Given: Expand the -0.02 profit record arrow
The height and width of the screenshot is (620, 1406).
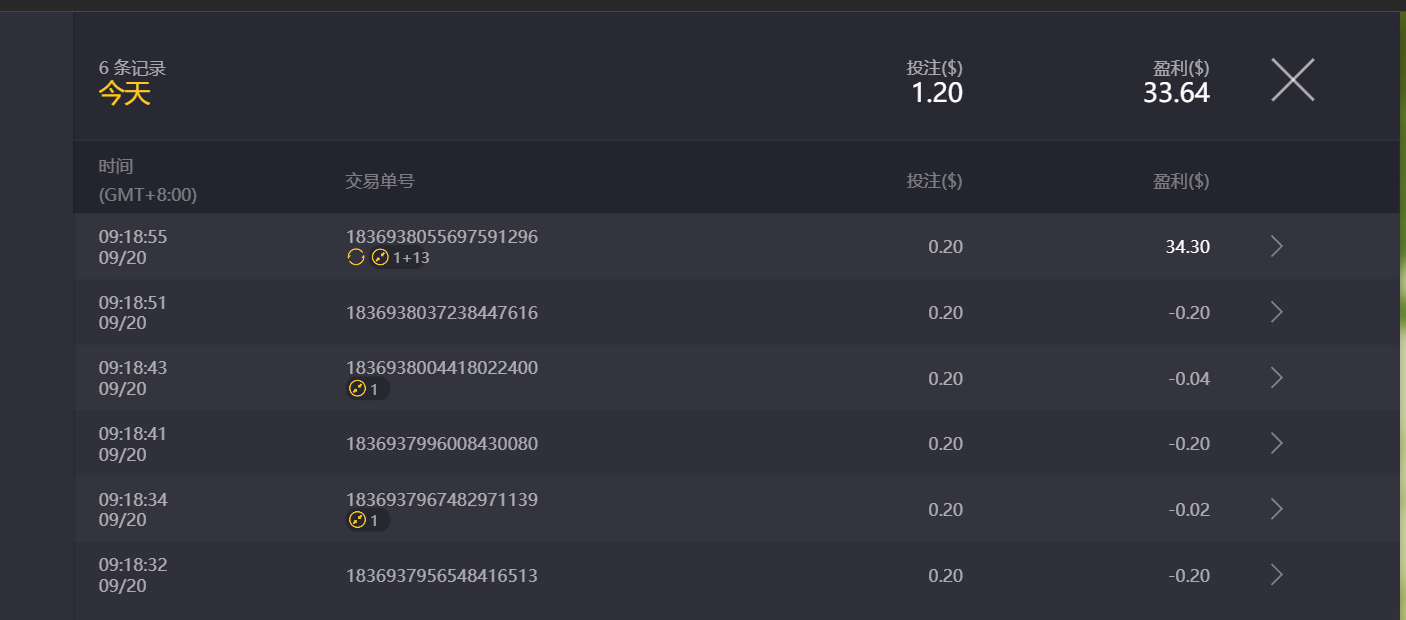Looking at the screenshot, I should [1276, 509].
